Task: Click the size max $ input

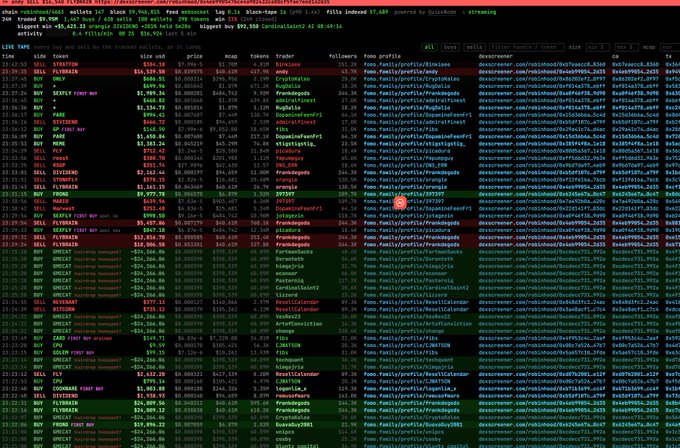Action: point(626,47)
